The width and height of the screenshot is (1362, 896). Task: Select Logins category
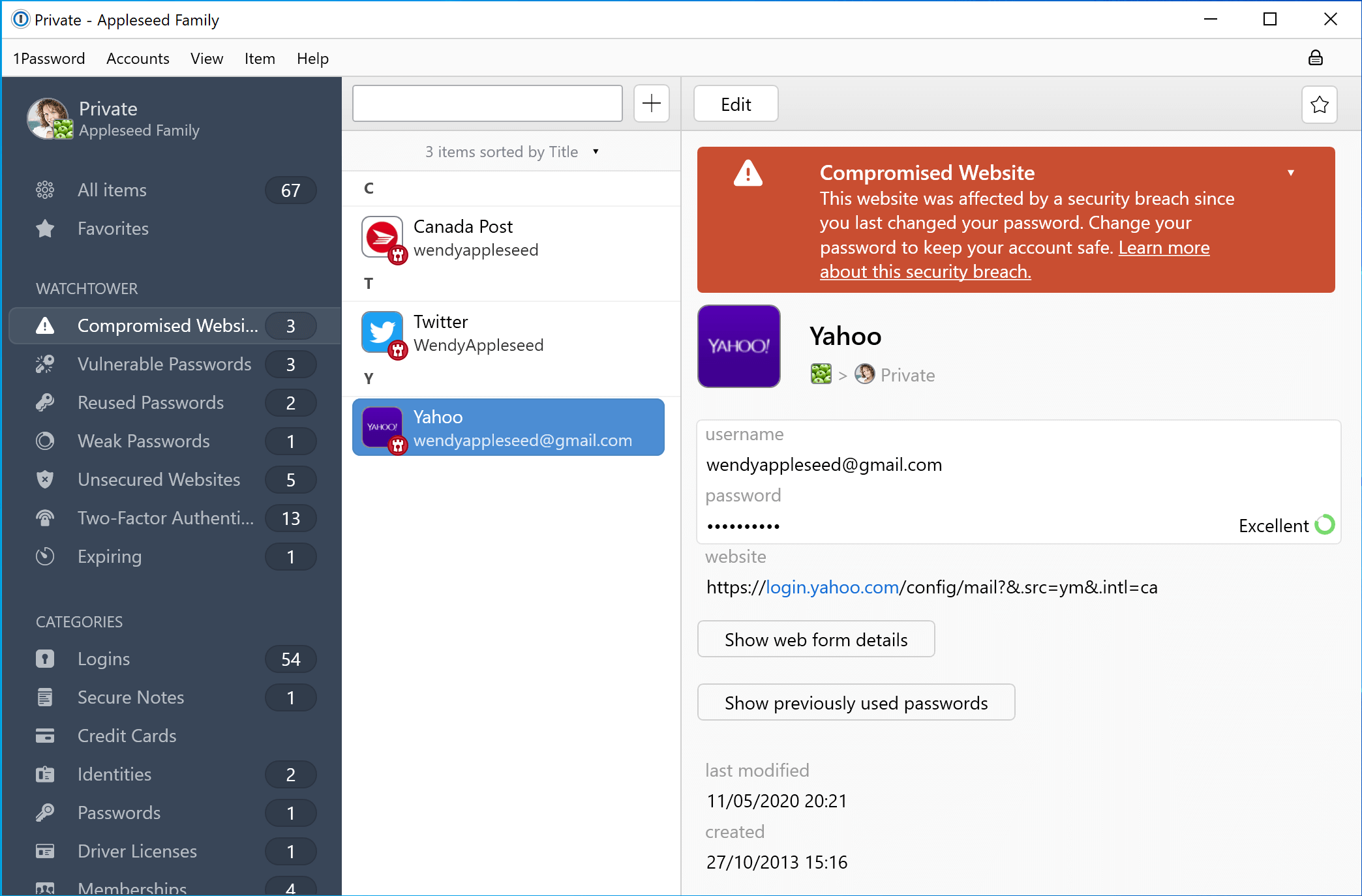(x=175, y=659)
